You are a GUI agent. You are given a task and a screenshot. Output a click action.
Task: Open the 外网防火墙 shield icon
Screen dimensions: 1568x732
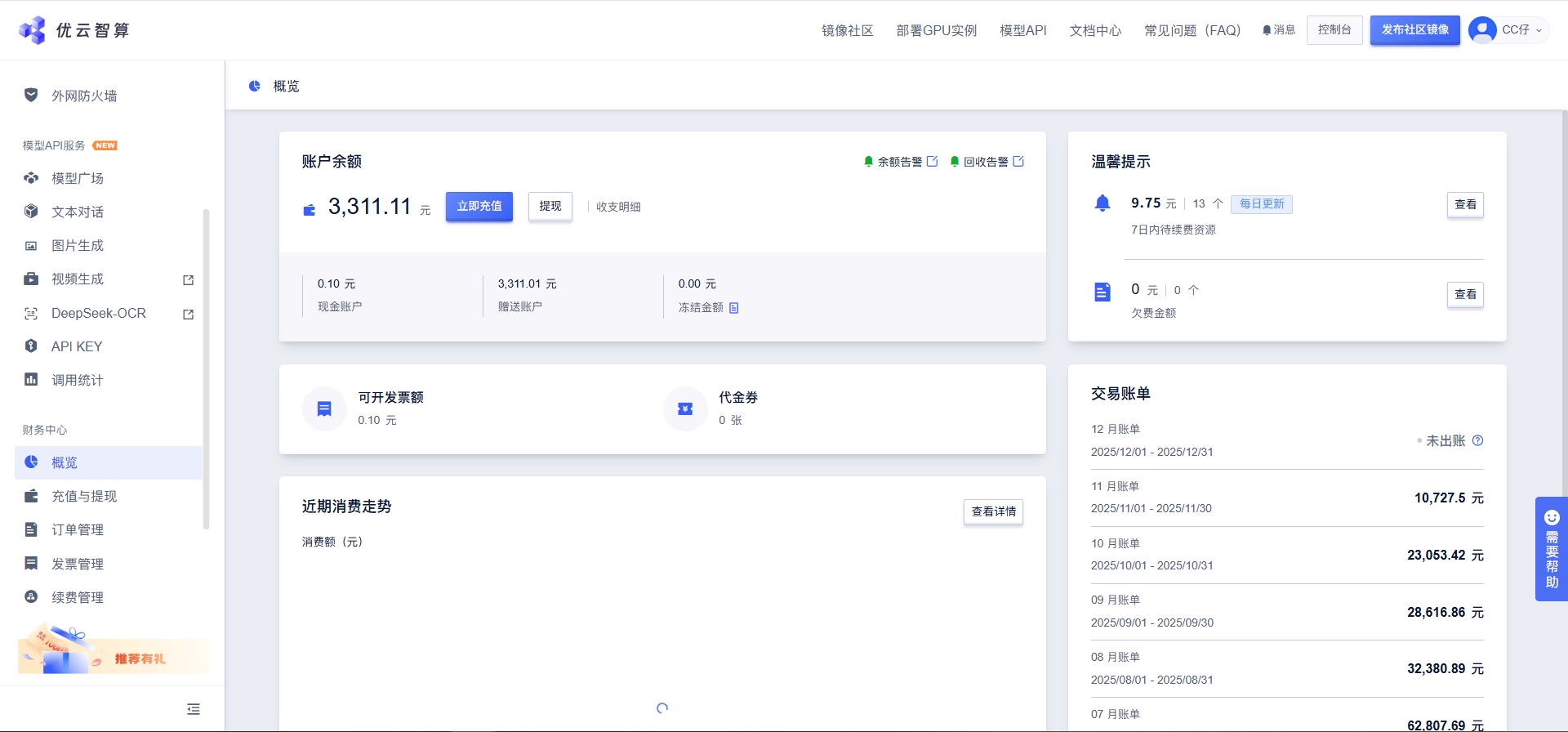(x=31, y=95)
